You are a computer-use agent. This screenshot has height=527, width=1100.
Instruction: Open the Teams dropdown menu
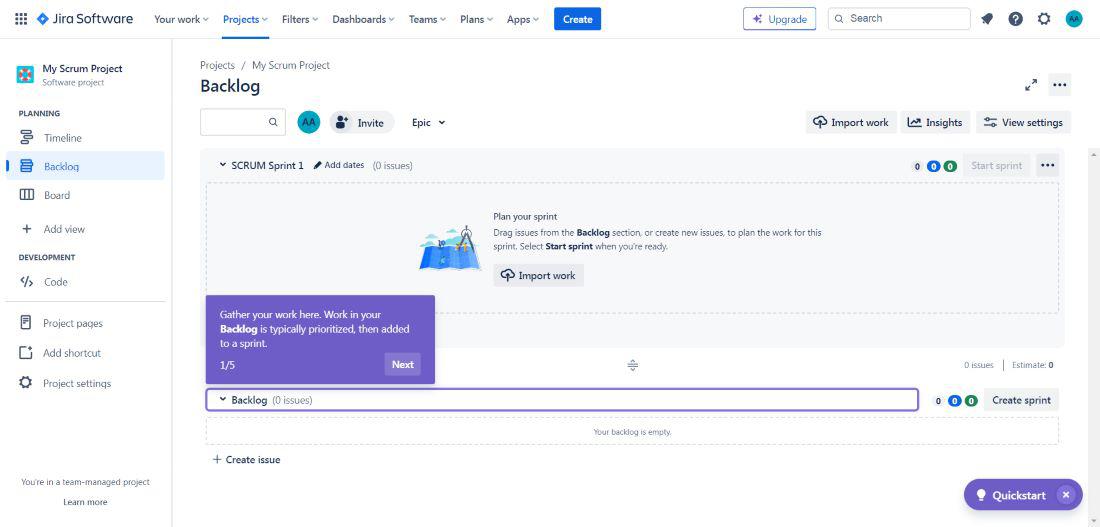pyautogui.click(x=427, y=19)
